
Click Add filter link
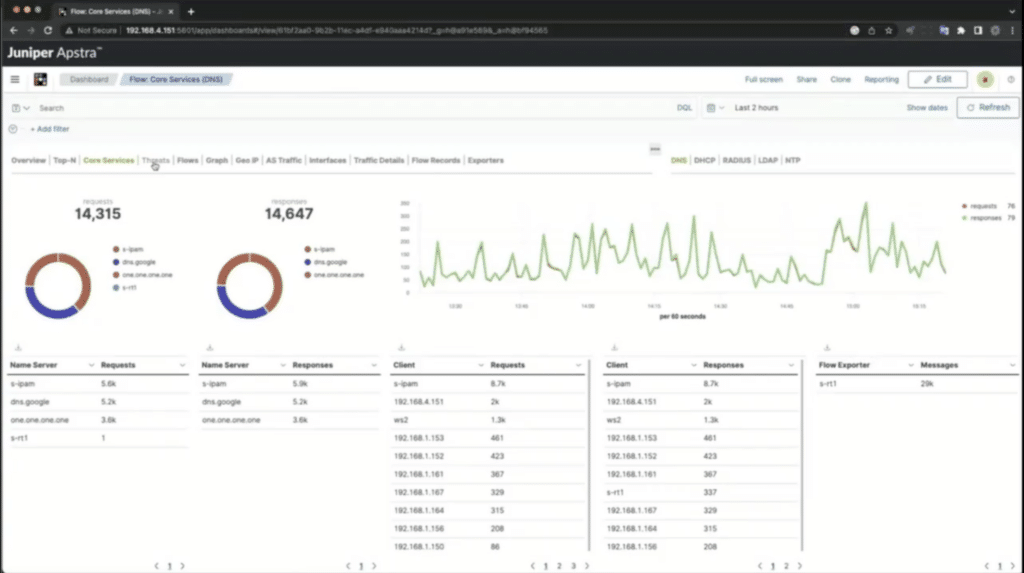[x=50, y=129]
